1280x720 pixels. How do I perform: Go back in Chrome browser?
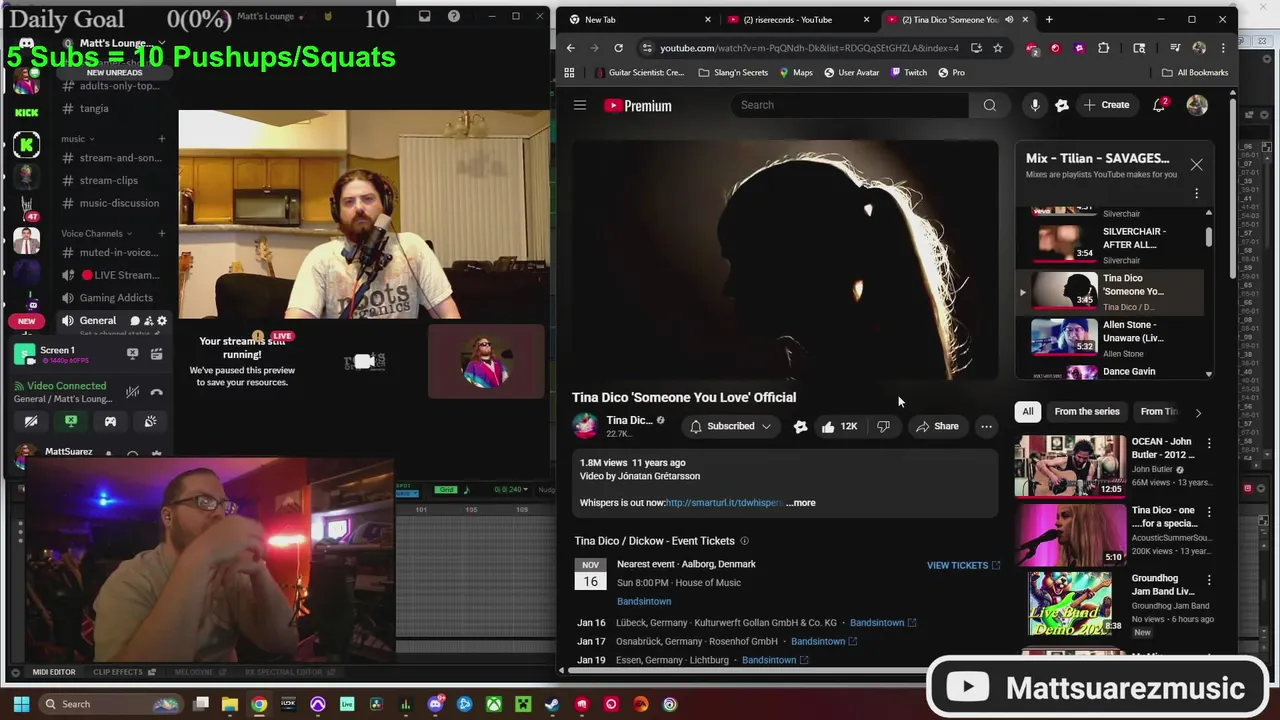click(571, 48)
